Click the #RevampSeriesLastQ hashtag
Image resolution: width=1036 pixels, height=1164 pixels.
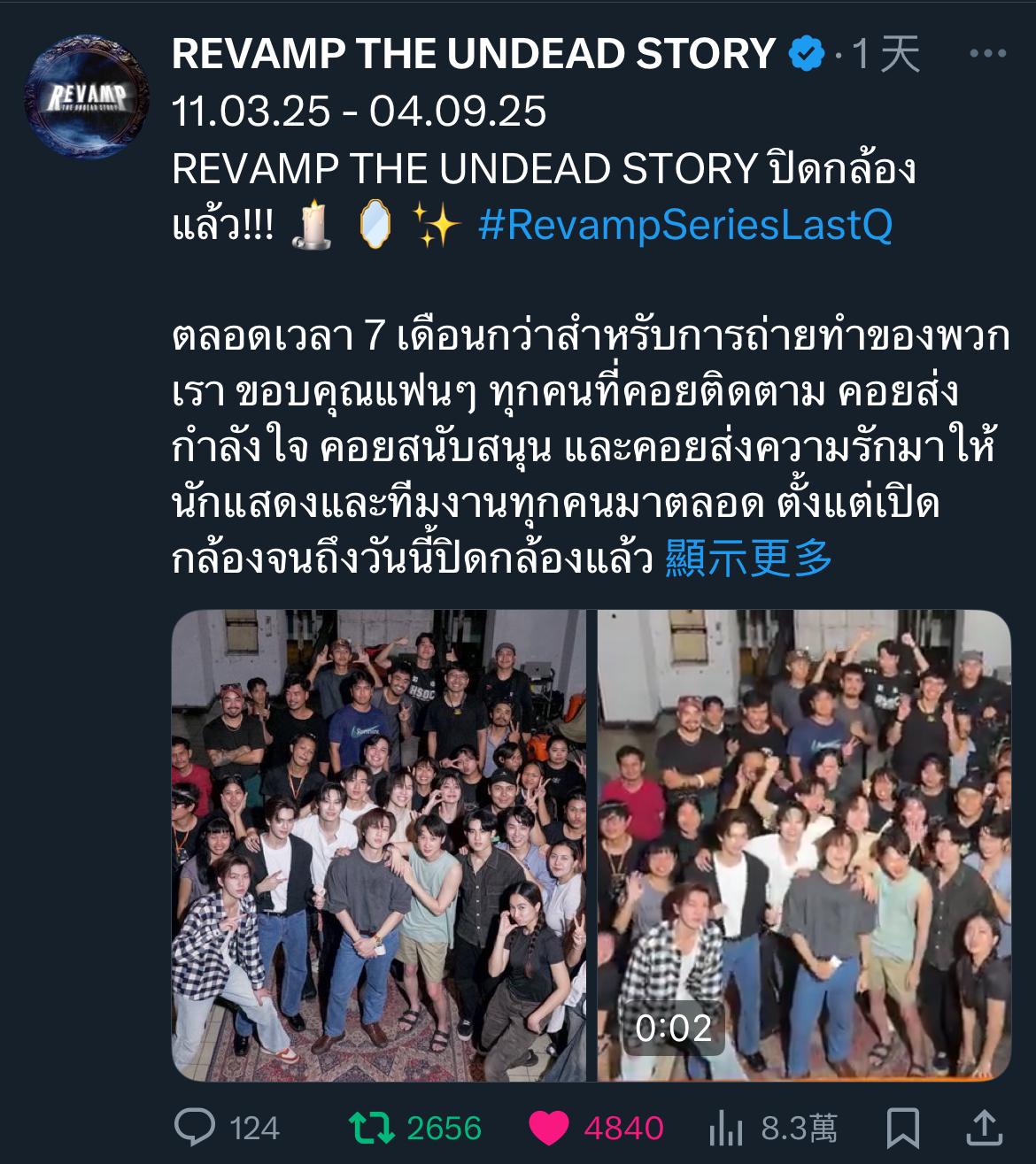click(x=685, y=225)
